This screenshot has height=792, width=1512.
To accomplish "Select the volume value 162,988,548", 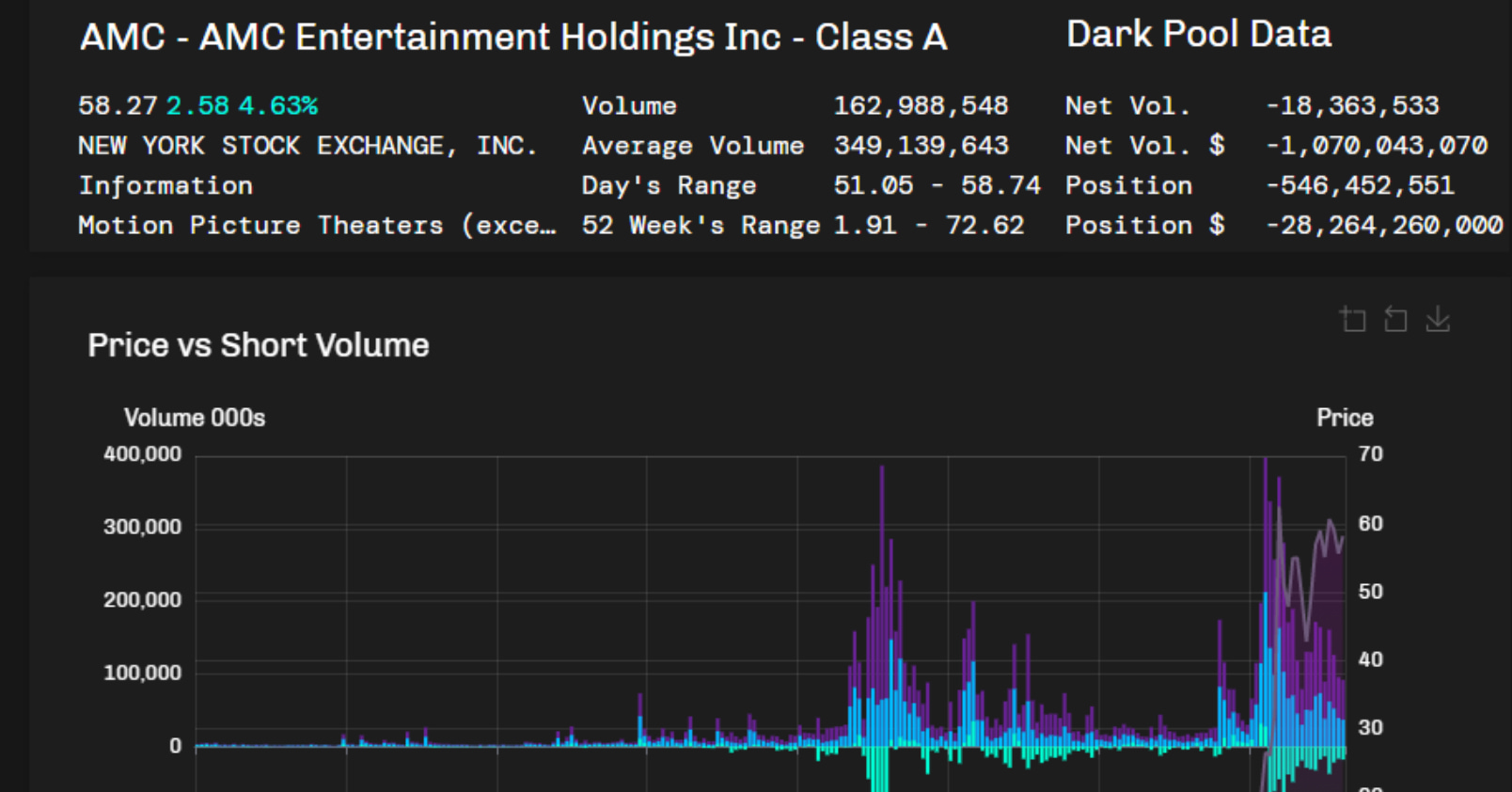I will [921, 105].
